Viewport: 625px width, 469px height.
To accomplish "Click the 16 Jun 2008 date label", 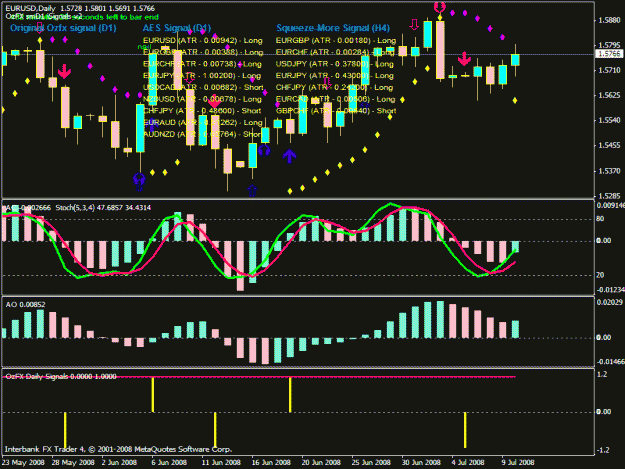I will pyautogui.click(x=271, y=463).
